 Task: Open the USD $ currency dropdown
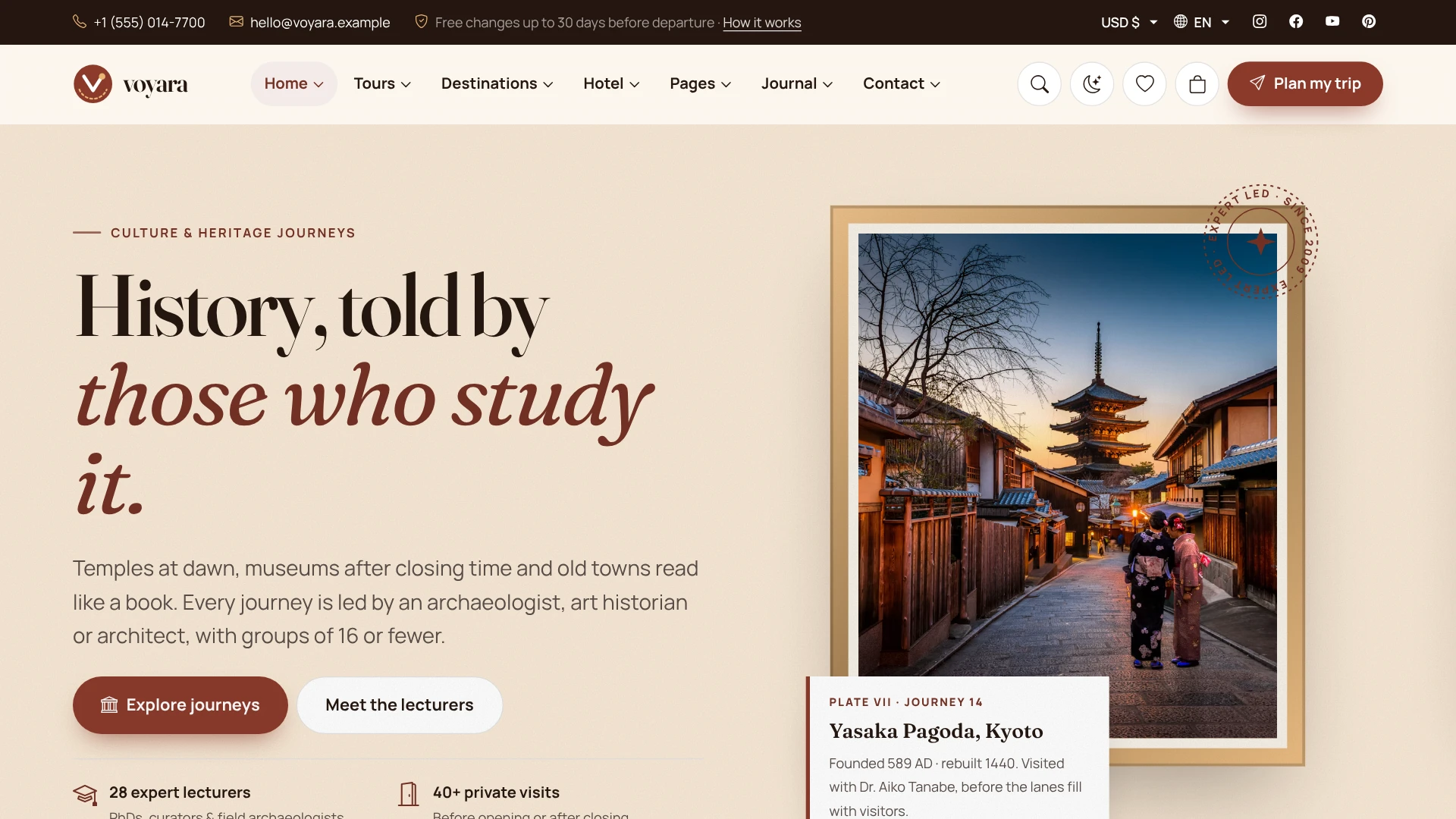pyautogui.click(x=1128, y=22)
